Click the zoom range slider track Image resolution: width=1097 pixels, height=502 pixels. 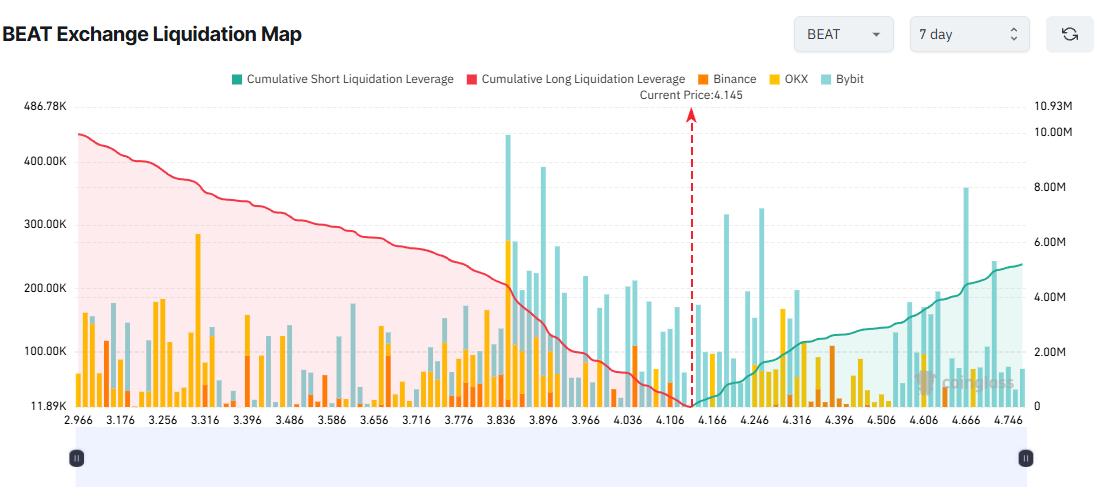(550, 458)
